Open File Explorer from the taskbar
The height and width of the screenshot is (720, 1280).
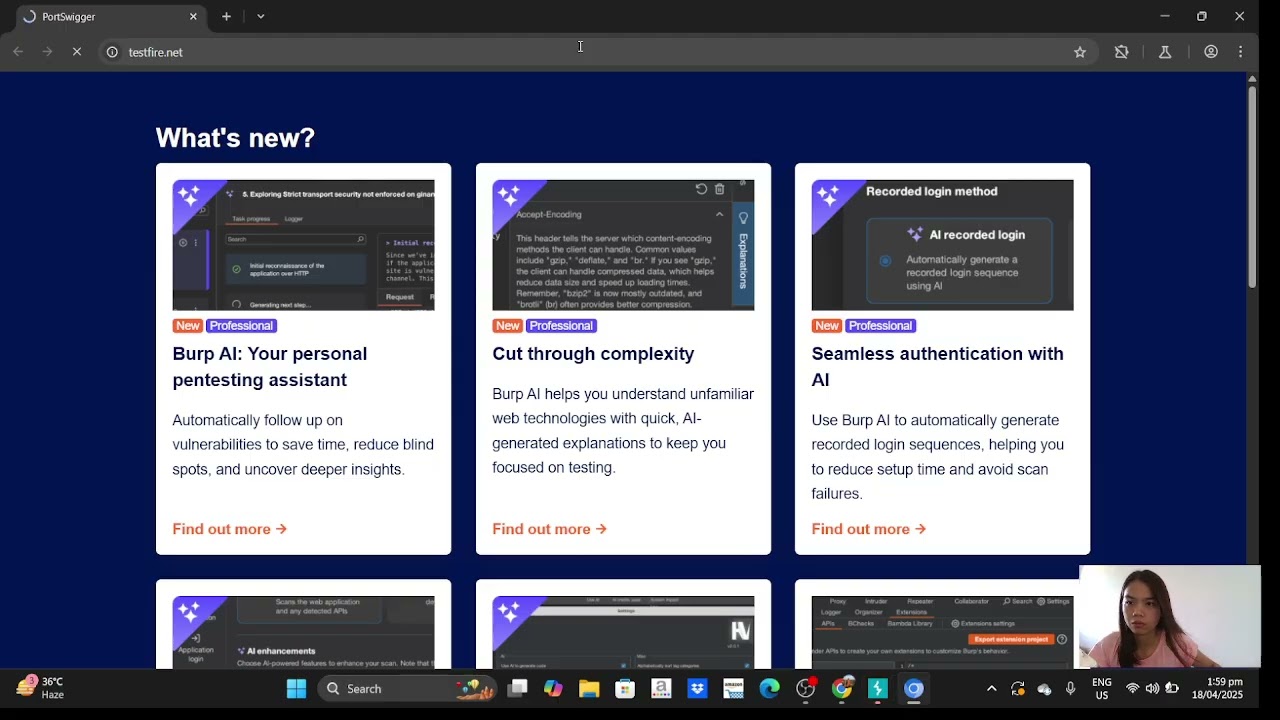589,688
